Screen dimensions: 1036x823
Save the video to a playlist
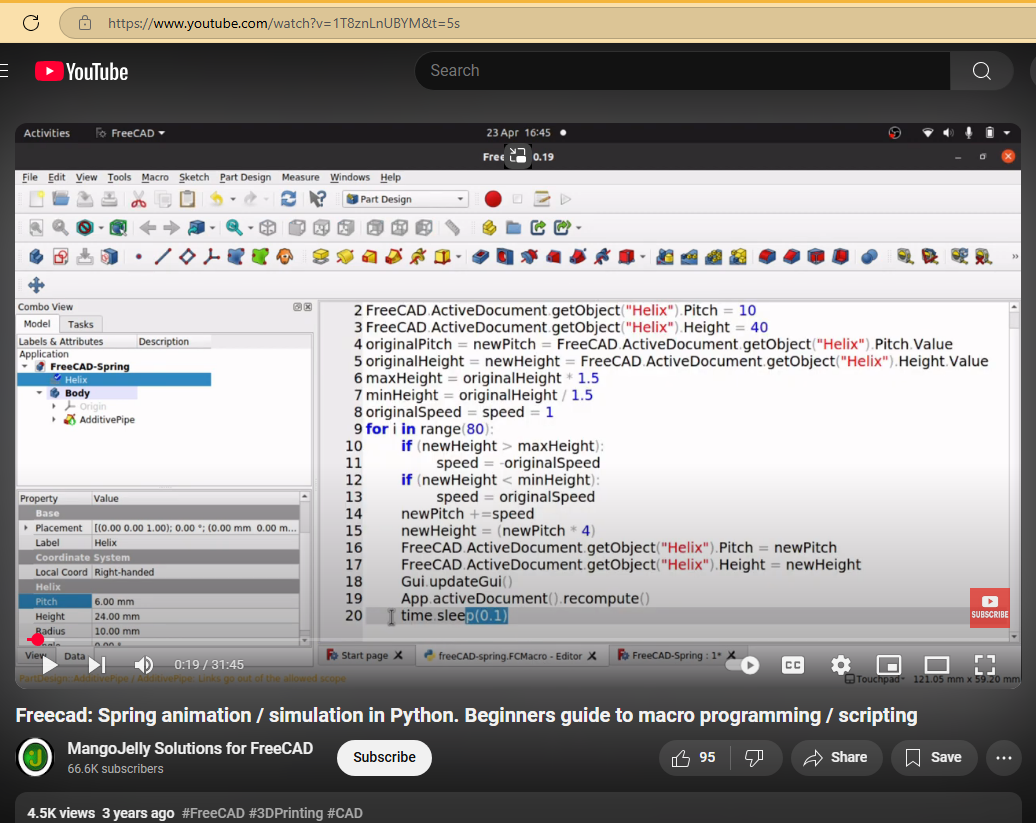(933, 758)
